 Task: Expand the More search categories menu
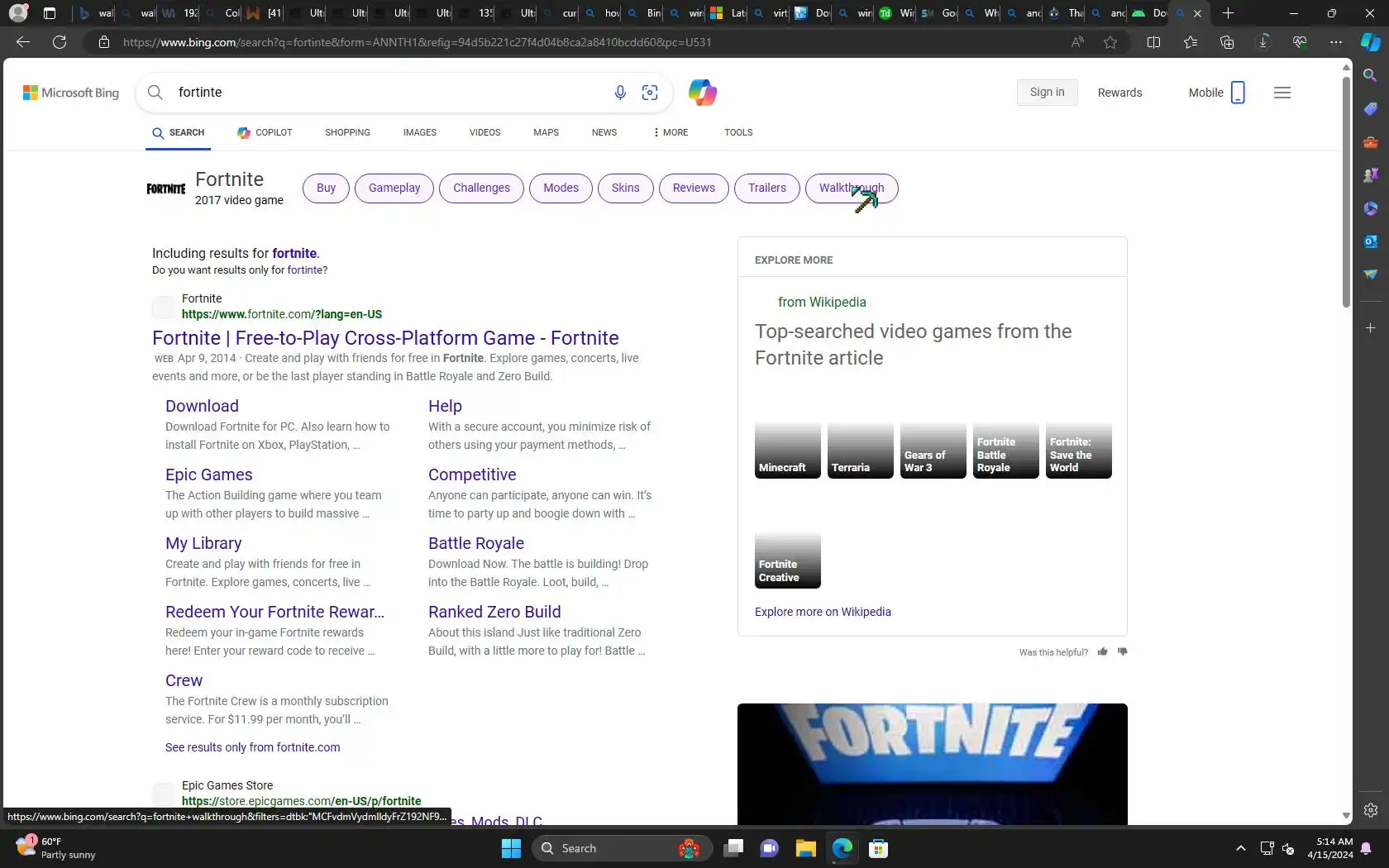671,132
